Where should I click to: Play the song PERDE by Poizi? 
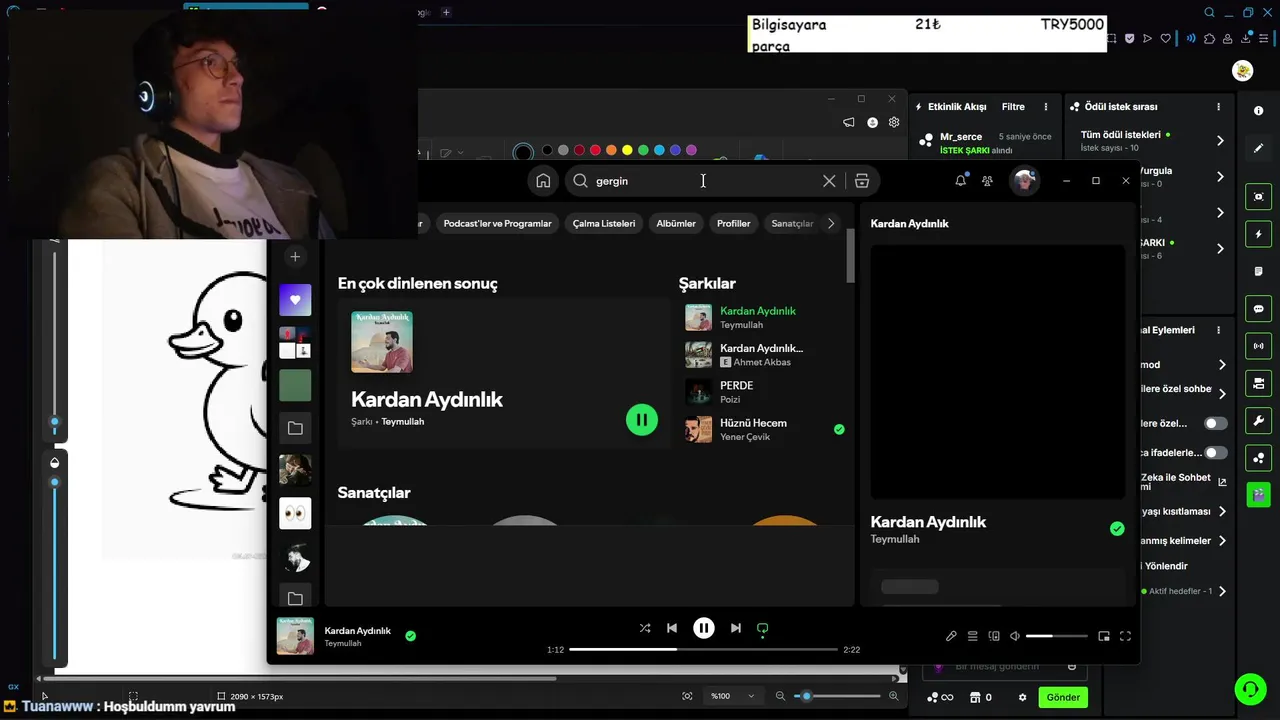click(763, 392)
